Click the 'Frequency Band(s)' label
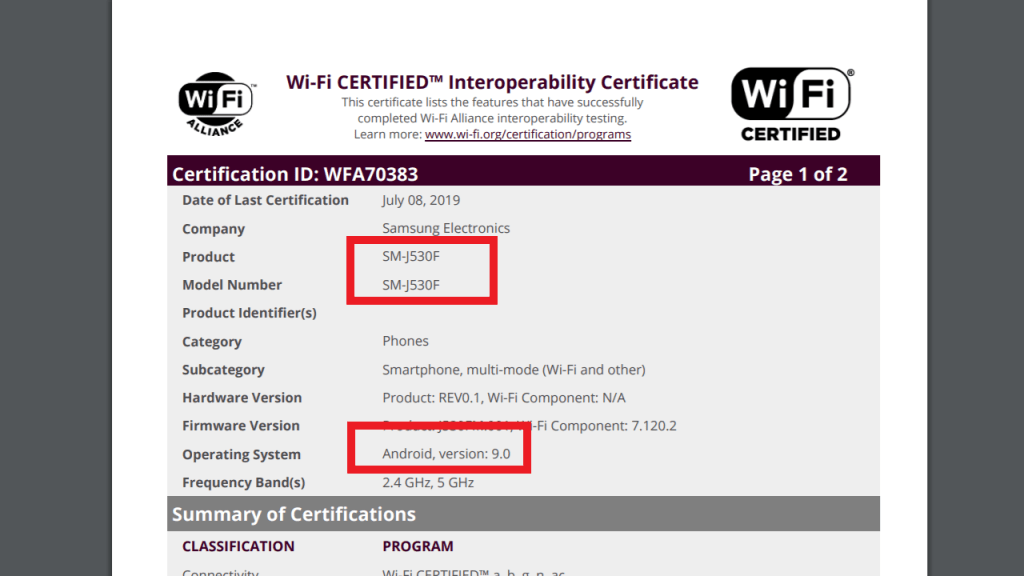This screenshot has width=1024, height=576. [x=244, y=483]
